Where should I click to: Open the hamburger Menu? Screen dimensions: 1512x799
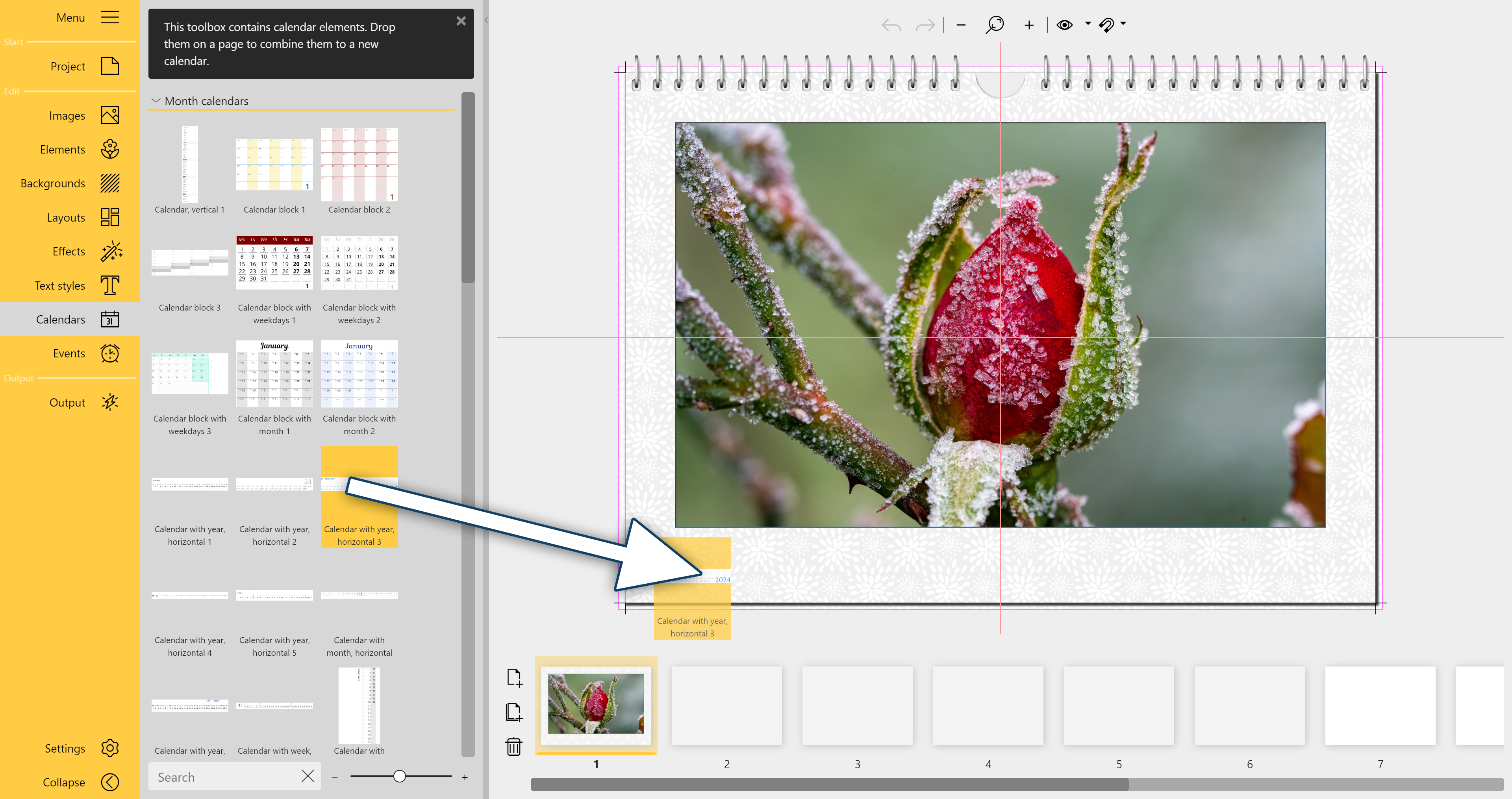(109, 17)
